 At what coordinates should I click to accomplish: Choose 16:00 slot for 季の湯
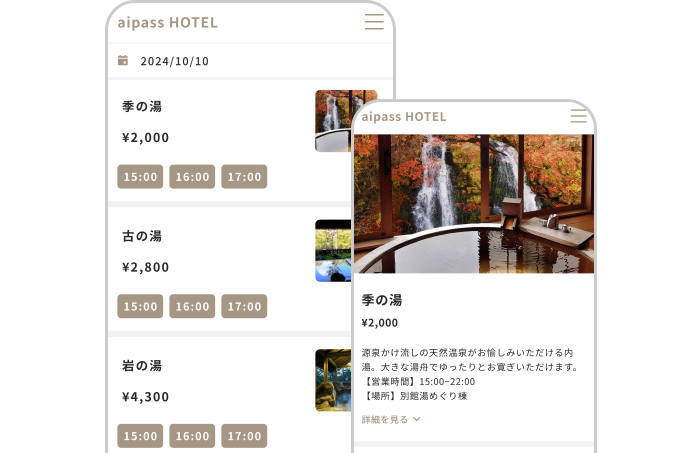point(192,177)
